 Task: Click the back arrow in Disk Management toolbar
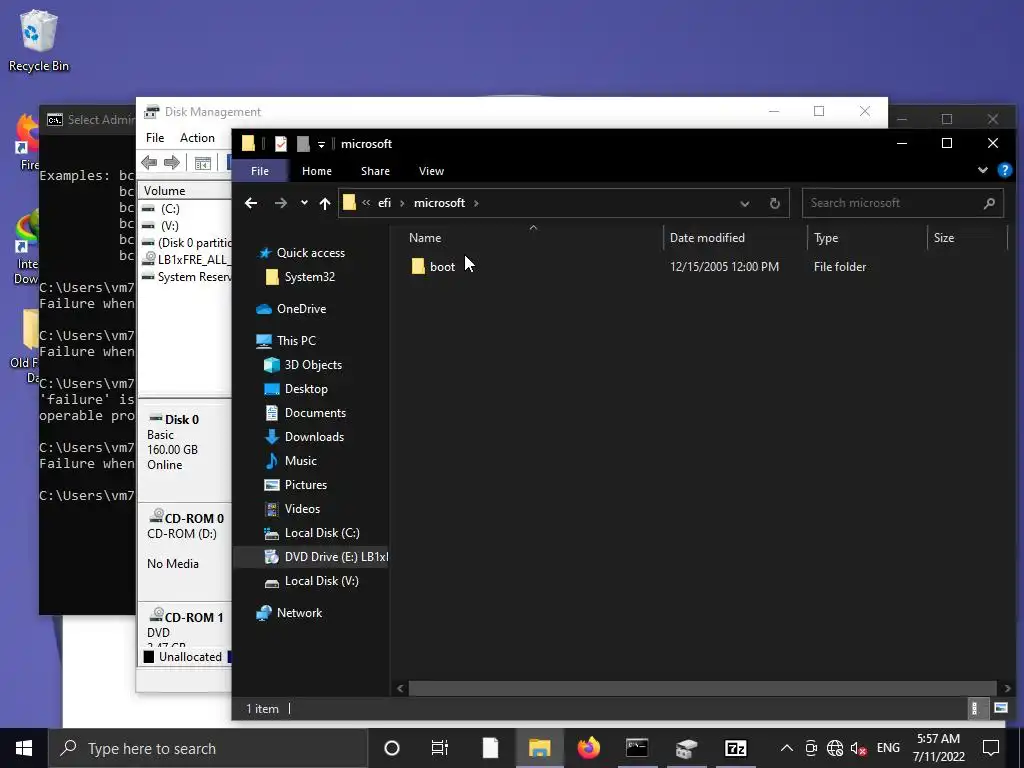click(x=149, y=162)
